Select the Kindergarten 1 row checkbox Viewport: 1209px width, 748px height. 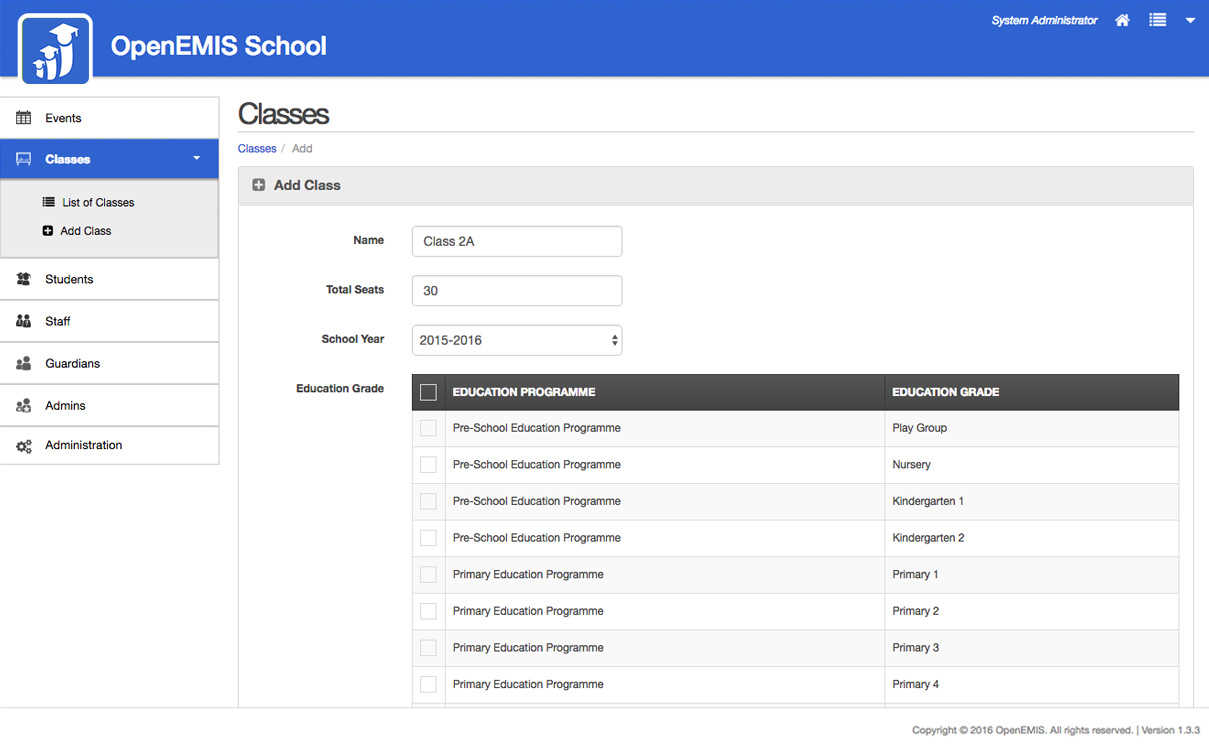428,501
